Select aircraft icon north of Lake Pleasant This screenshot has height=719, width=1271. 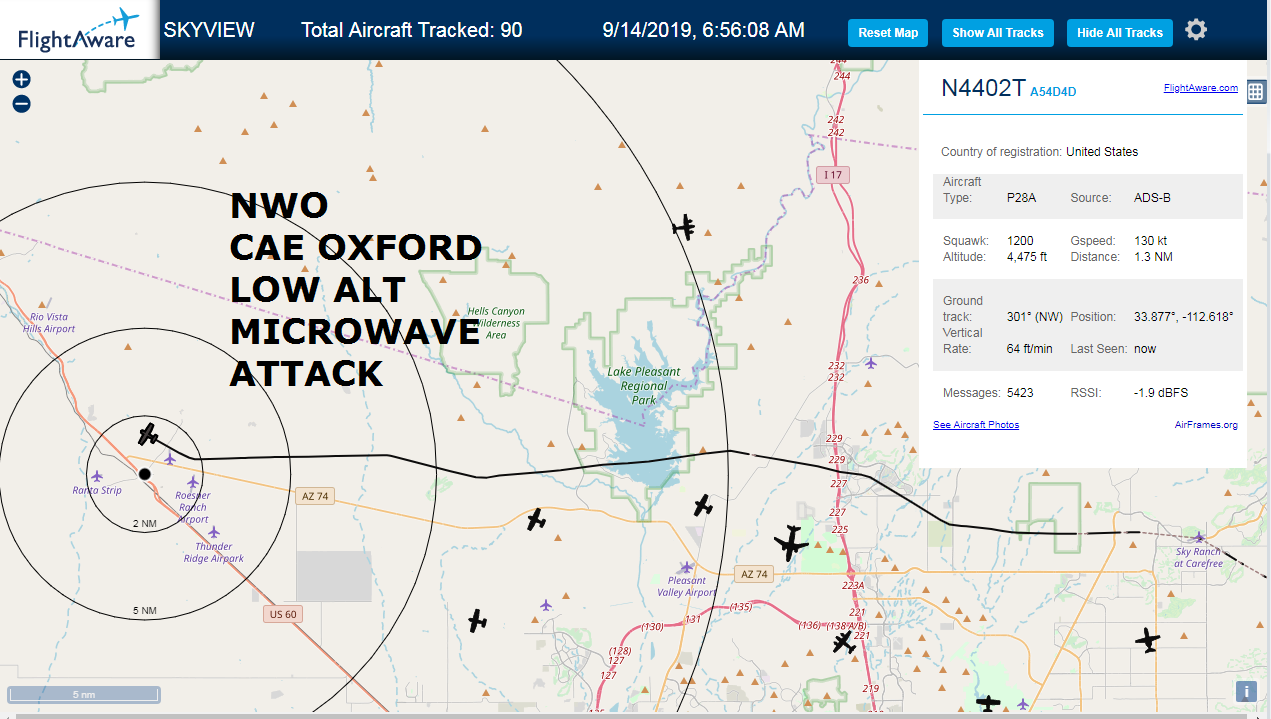685,227
